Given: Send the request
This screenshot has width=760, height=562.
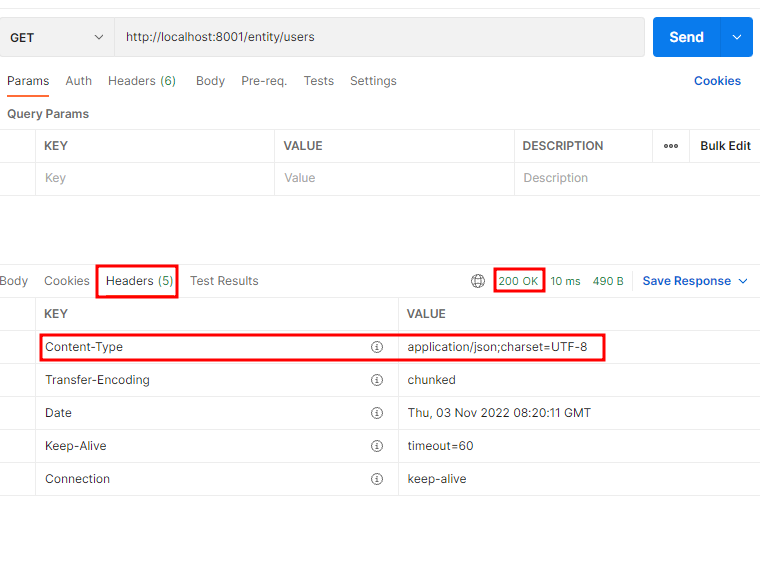Looking at the screenshot, I should pos(686,37).
